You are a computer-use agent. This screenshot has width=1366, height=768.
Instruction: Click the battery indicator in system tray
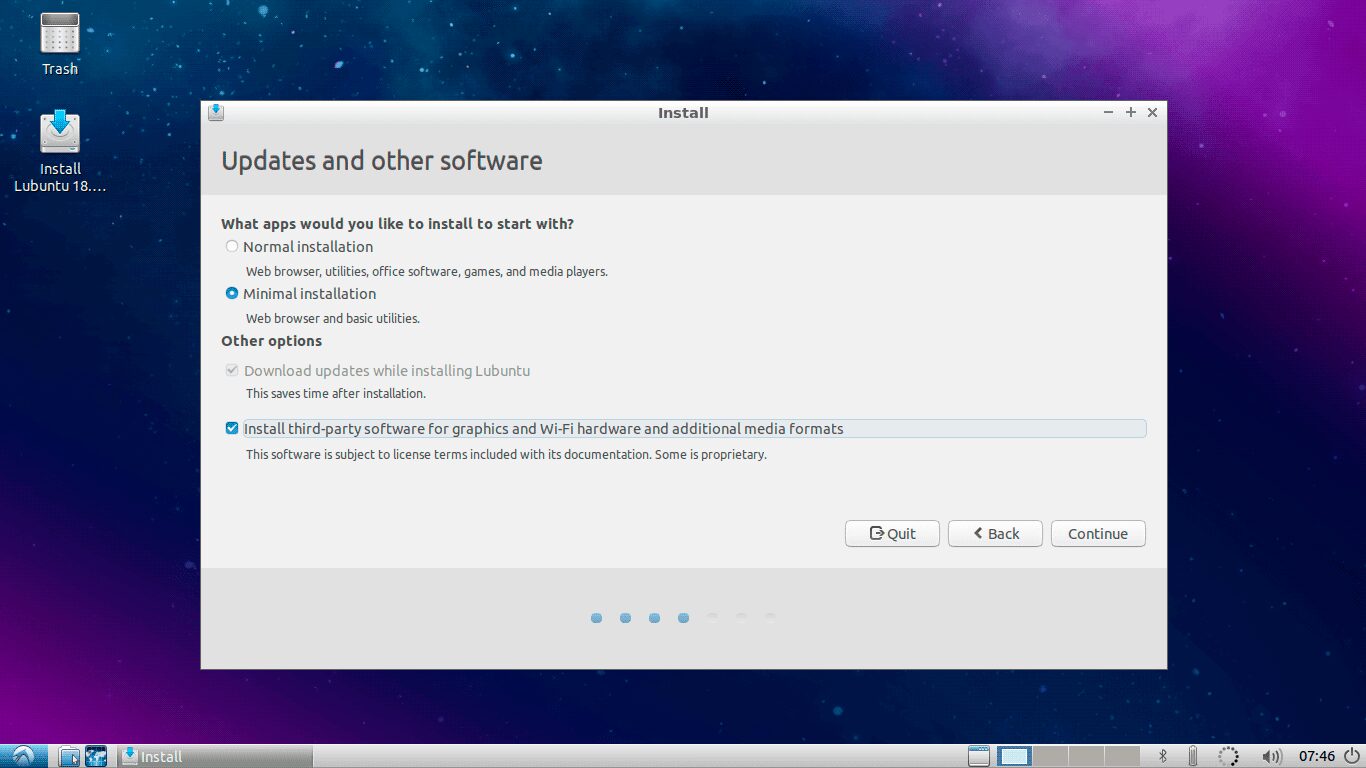(1193, 756)
